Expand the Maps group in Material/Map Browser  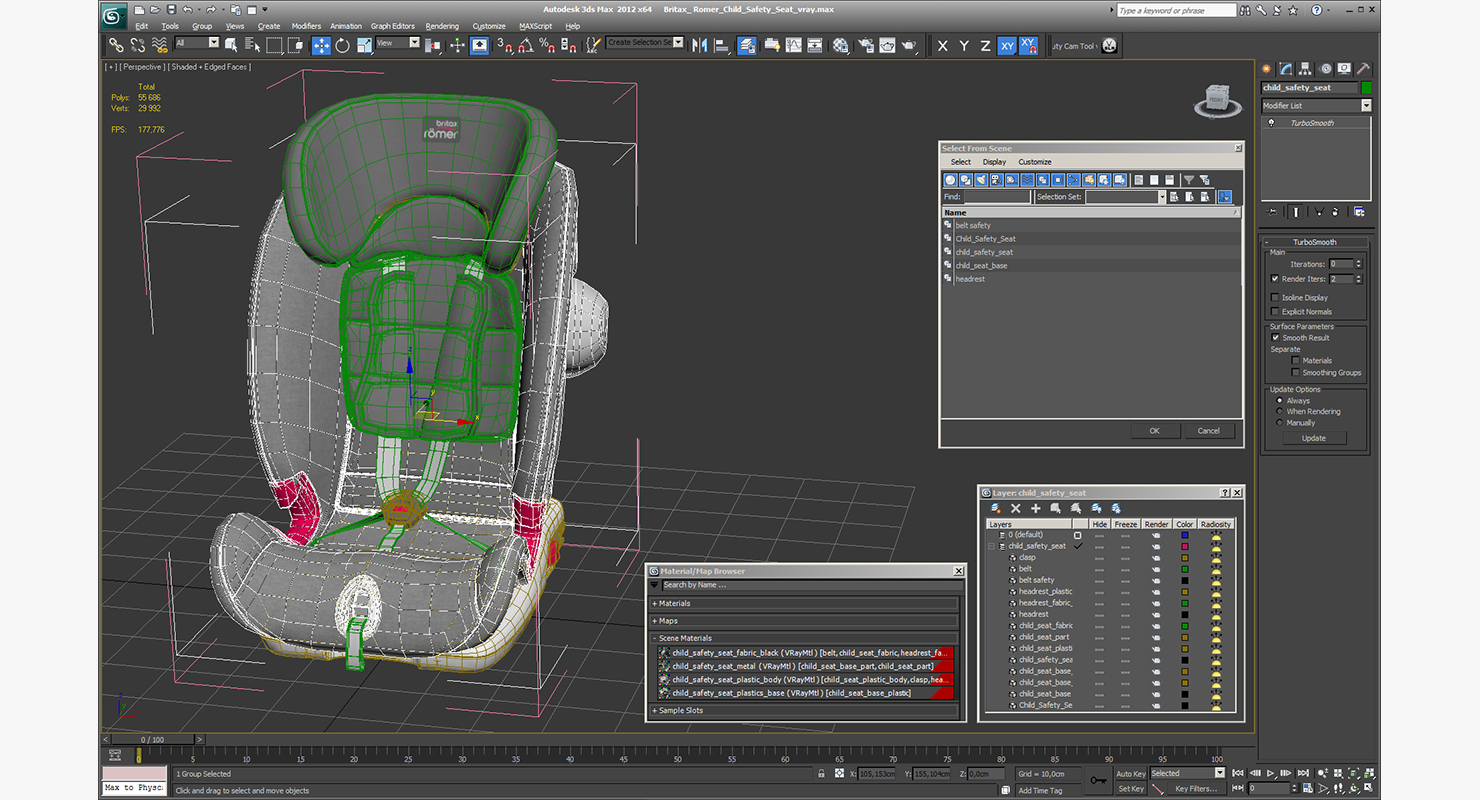point(805,621)
